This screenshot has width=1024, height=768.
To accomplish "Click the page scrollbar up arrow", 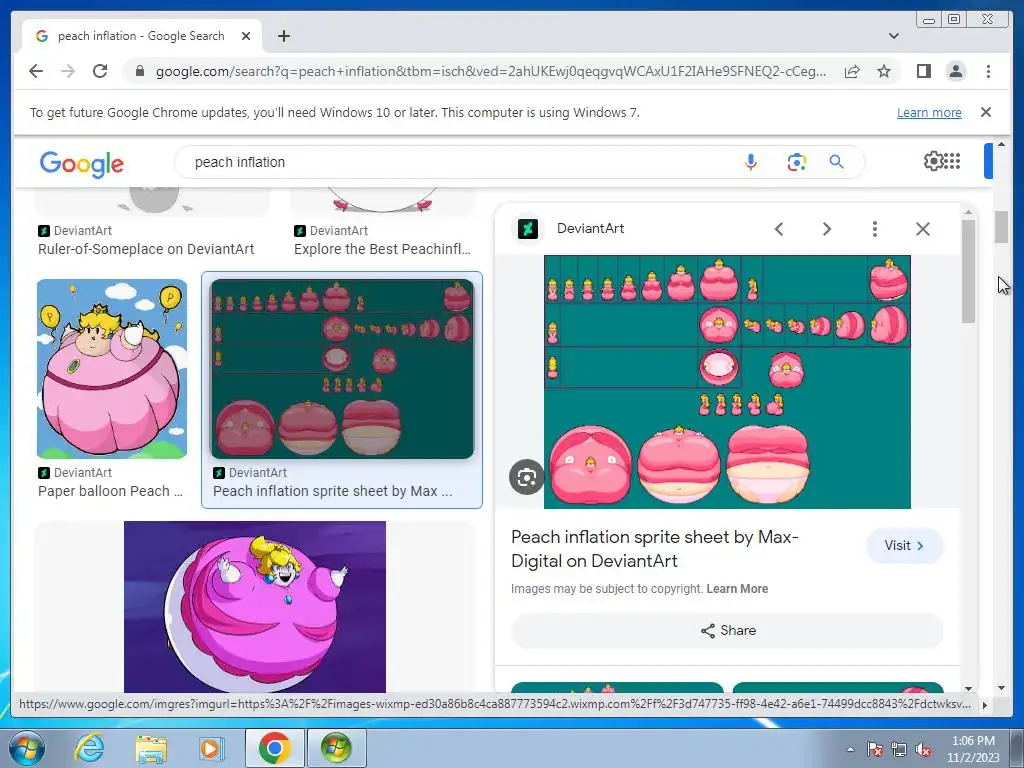I will coord(1002,144).
